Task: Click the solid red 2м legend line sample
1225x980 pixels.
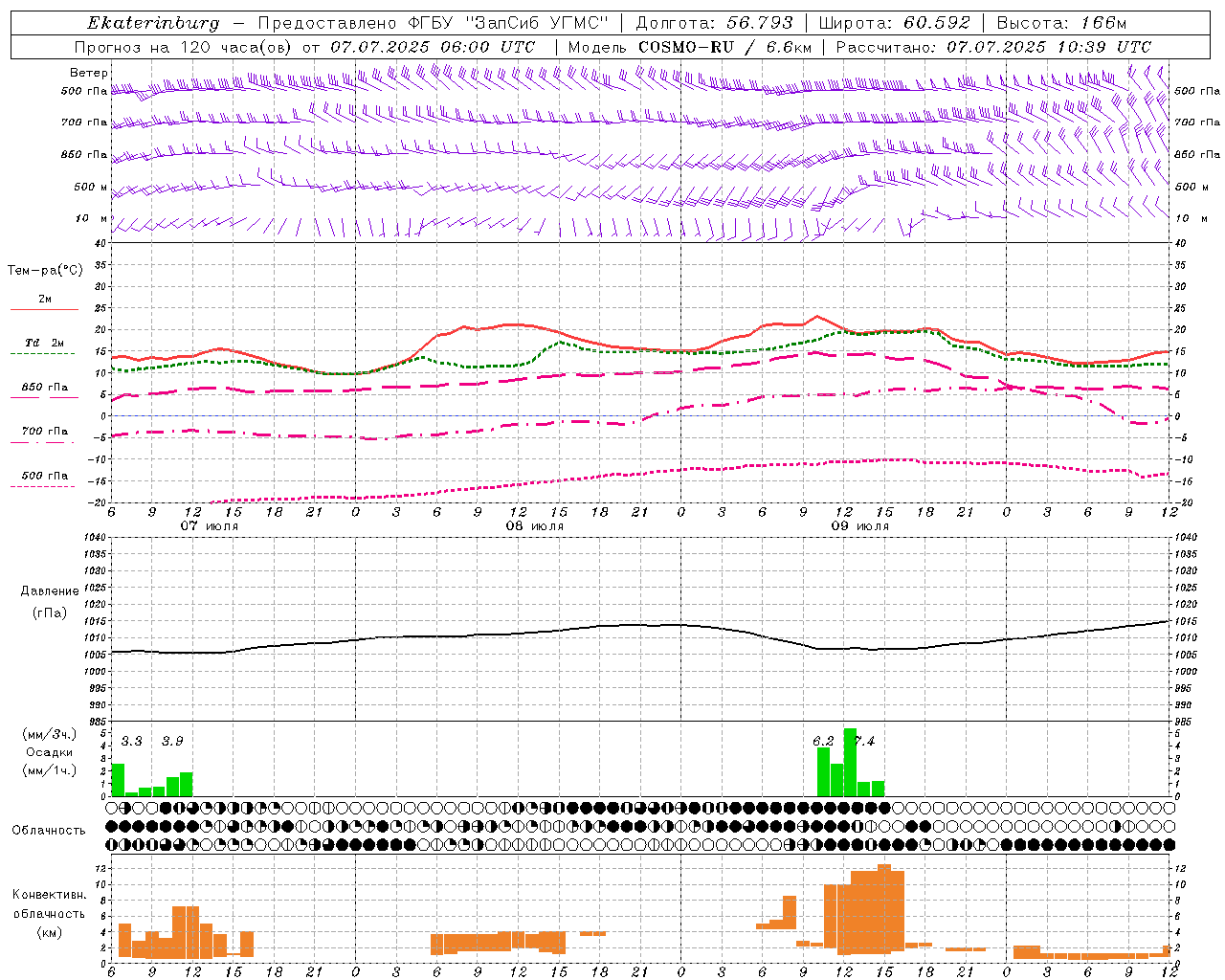Action: 44,309
